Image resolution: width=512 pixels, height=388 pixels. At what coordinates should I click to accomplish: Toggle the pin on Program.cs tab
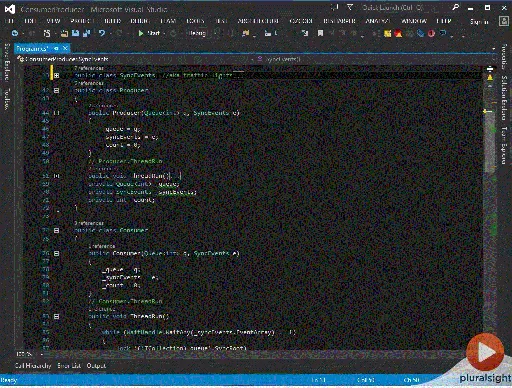click(x=56, y=49)
